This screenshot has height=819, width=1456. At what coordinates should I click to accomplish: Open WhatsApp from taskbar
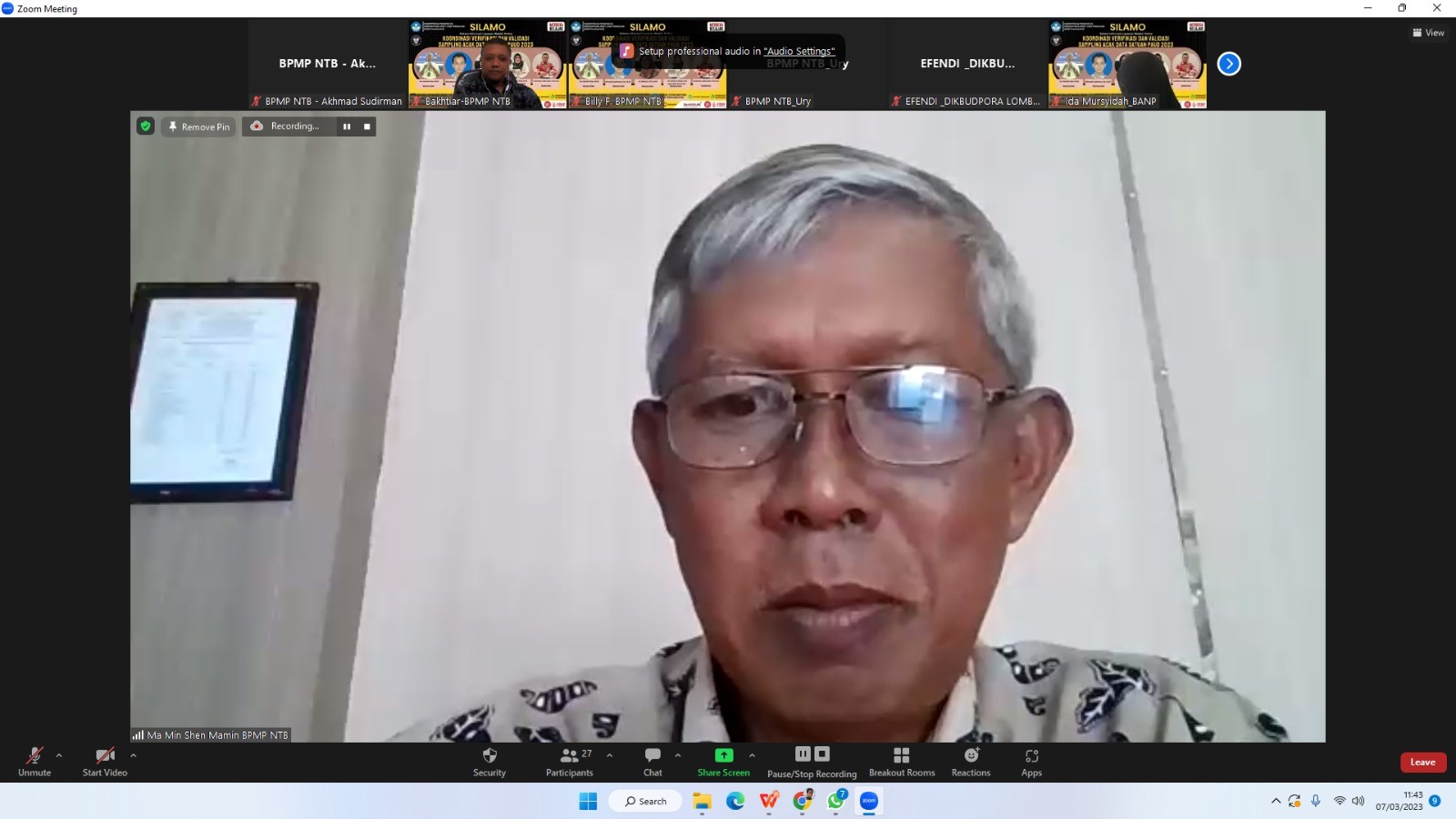pos(836,801)
